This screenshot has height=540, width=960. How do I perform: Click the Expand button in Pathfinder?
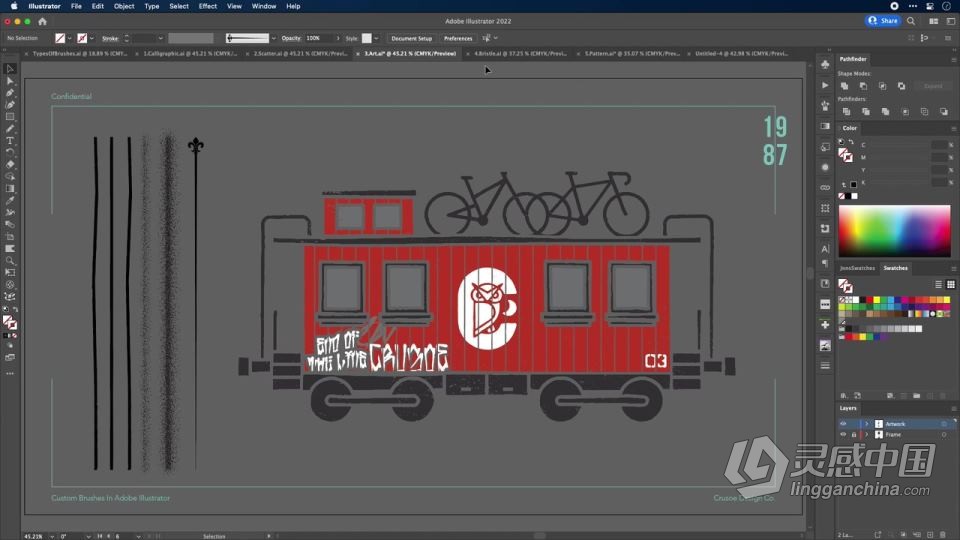click(933, 86)
